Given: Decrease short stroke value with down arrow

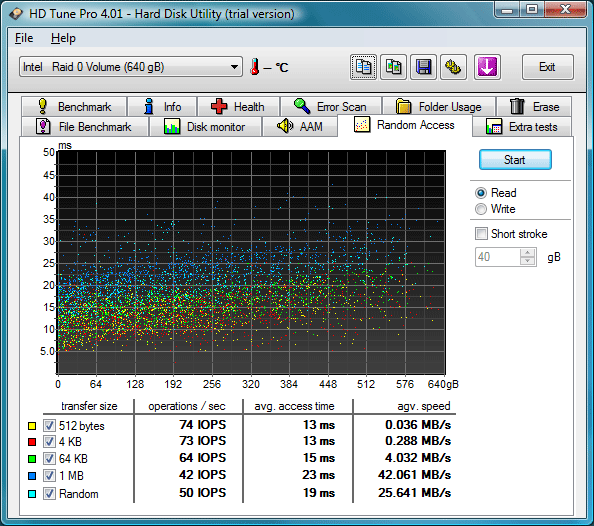Looking at the screenshot, I should point(527,261).
